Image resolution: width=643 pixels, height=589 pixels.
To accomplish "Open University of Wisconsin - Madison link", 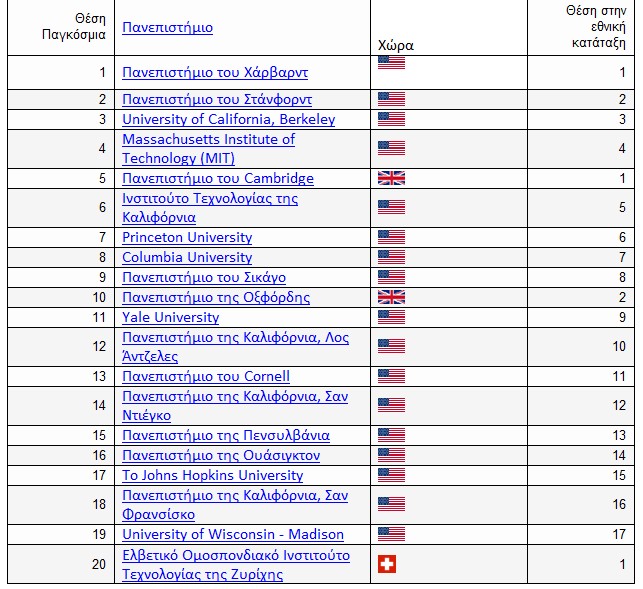I will point(233,534).
